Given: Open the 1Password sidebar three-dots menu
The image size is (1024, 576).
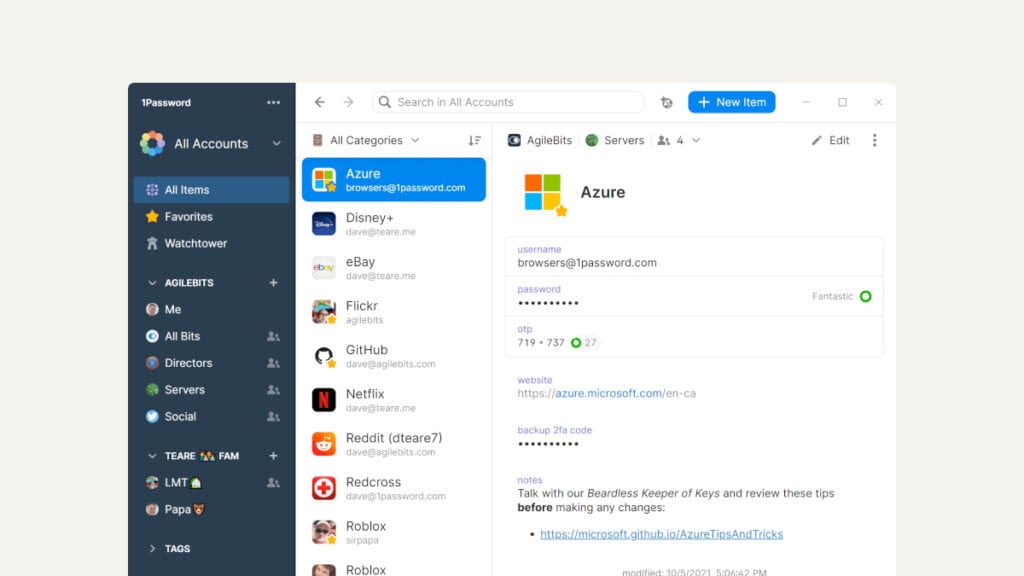Looking at the screenshot, I should click(x=273, y=103).
